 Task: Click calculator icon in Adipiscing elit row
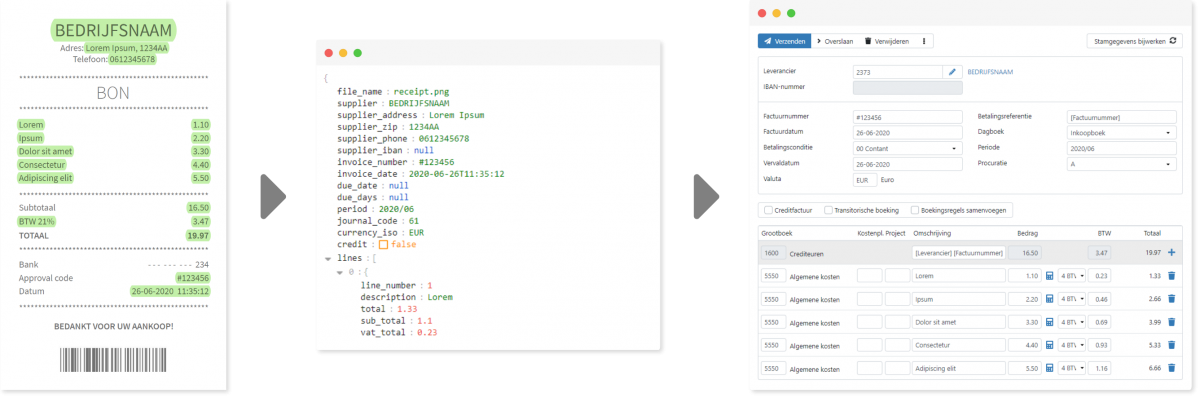tap(1050, 369)
